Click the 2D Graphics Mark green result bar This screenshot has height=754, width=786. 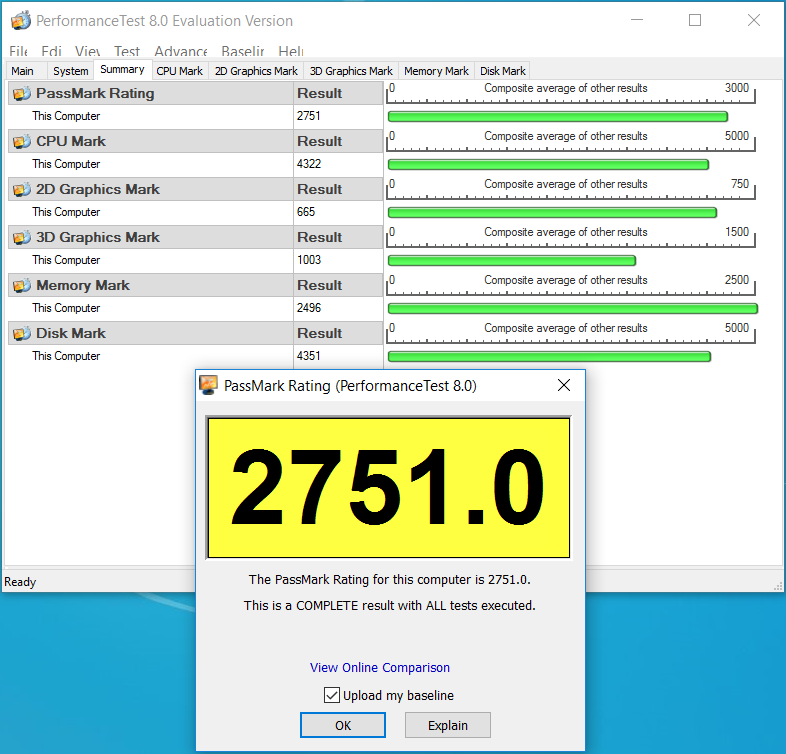[x=552, y=213]
